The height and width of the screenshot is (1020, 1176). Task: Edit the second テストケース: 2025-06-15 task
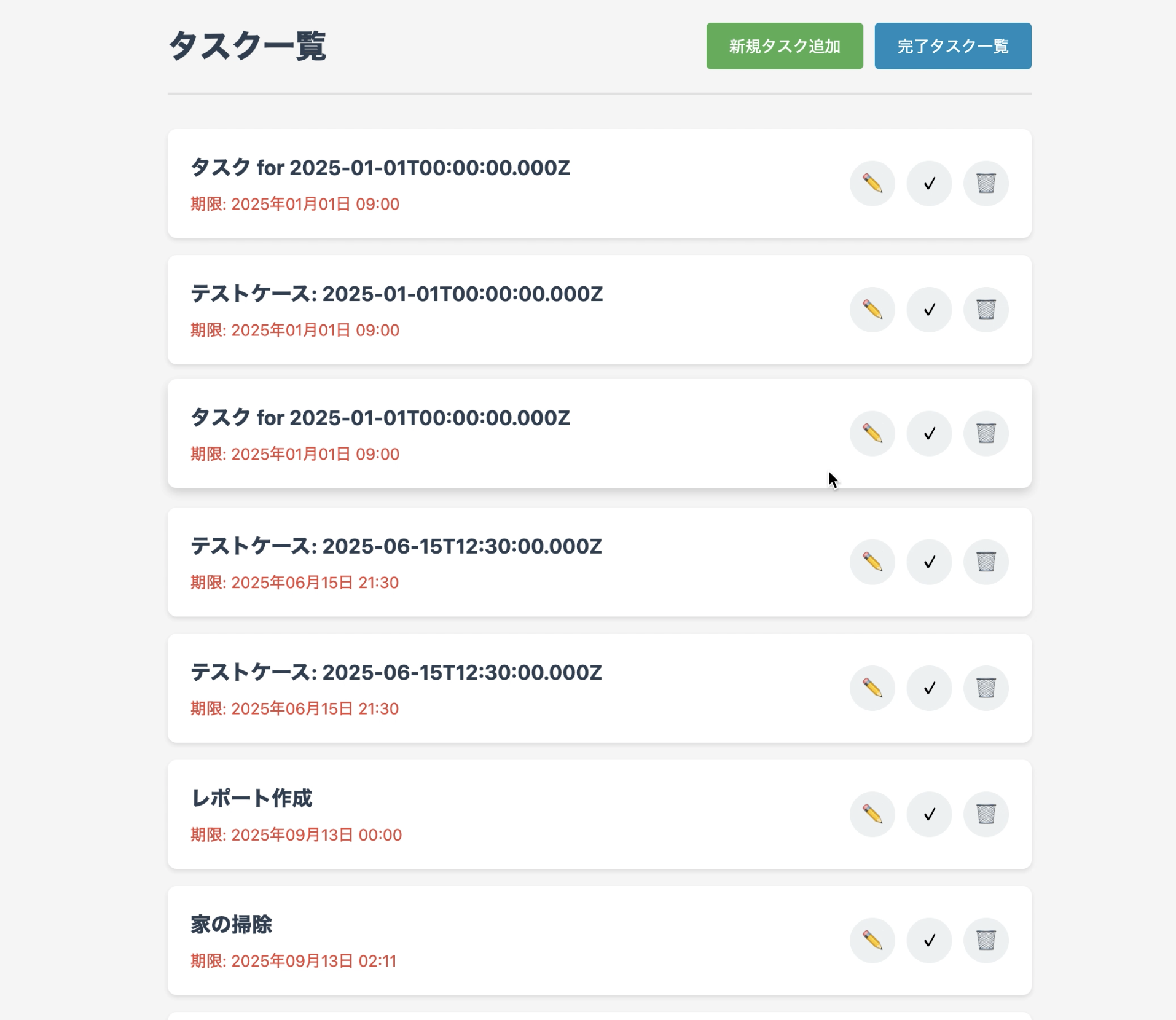click(872, 688)
